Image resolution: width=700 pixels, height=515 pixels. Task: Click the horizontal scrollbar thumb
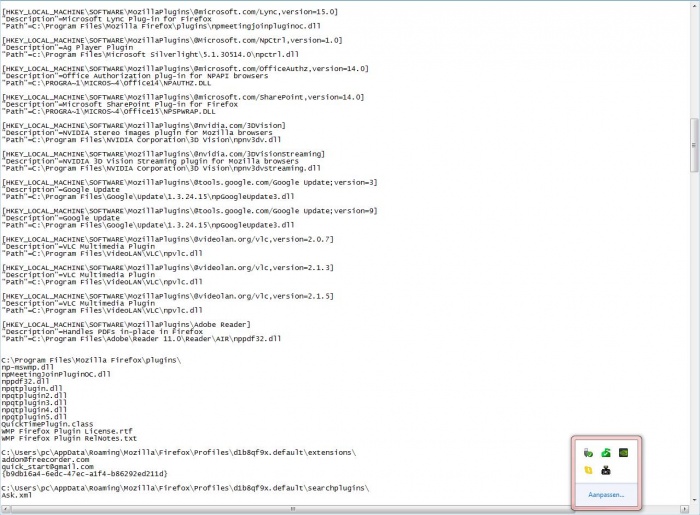click(x=293, y=509)
